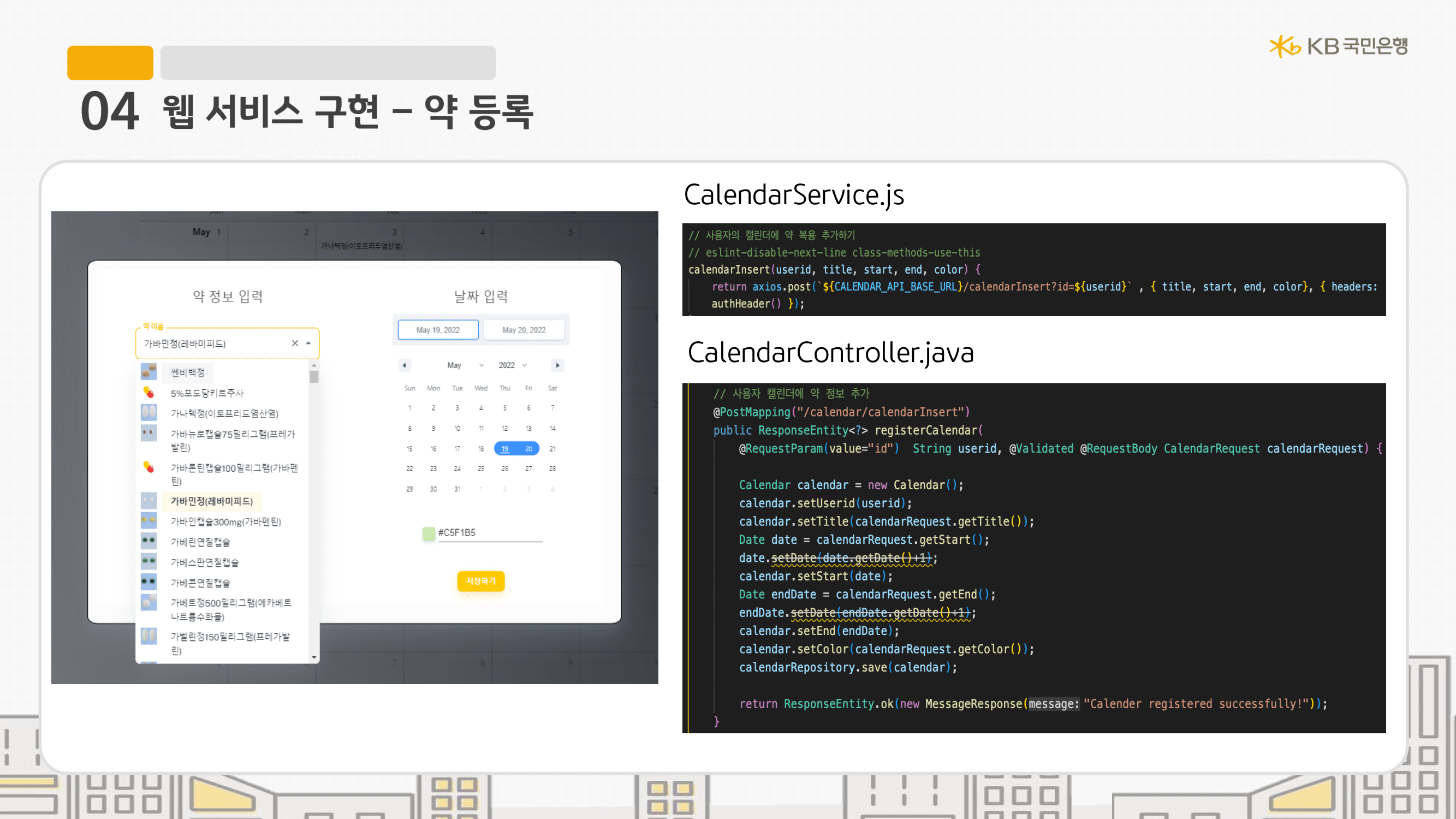Select day 20 in the calendar
This screenshot has width=1456, height=819.
pos(528,449)
